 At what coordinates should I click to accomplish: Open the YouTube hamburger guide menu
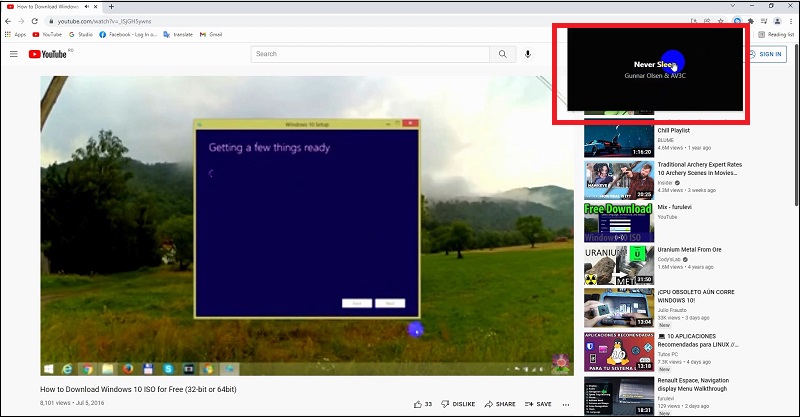(13, 54)
